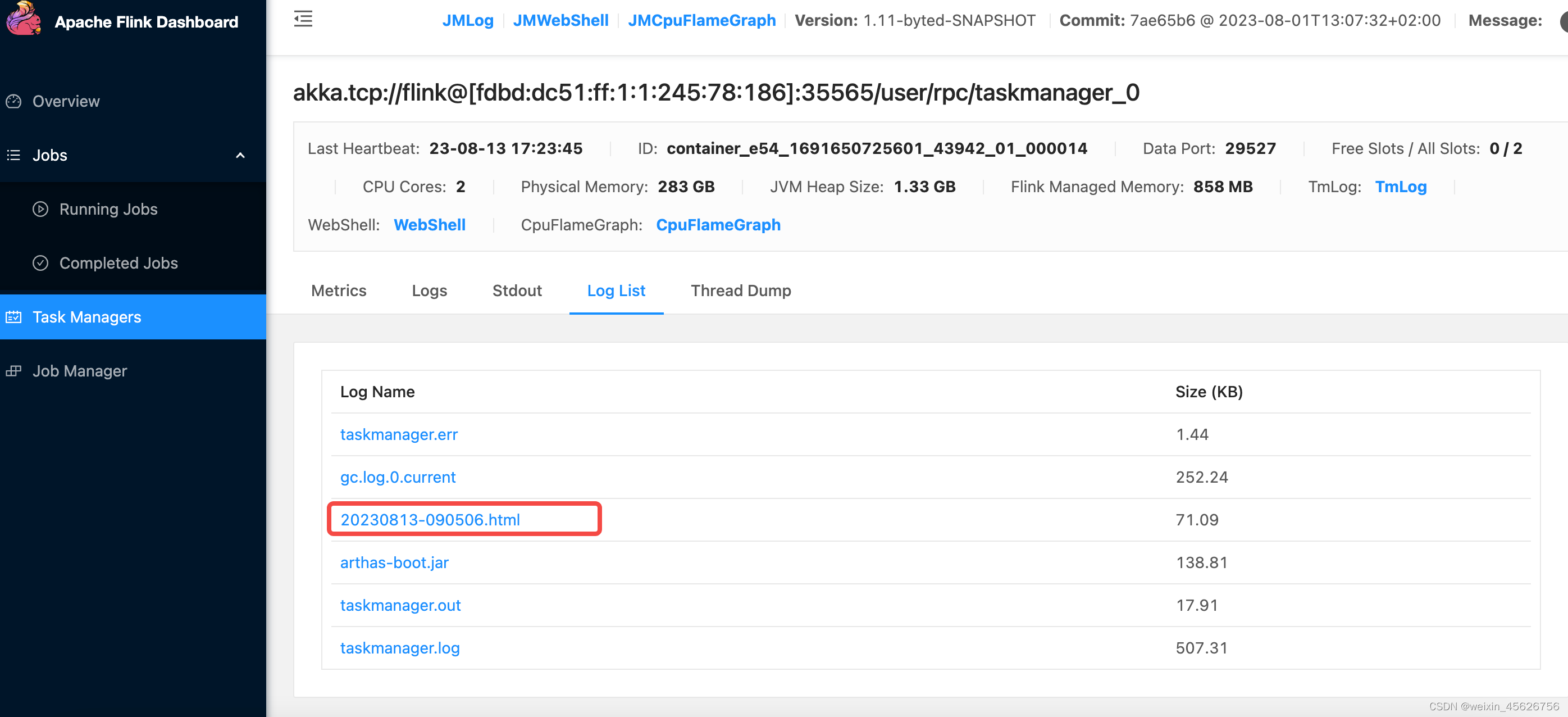
Task: Open the CpuFlameGraph task manager link
Action: click(x=718, y=225)
